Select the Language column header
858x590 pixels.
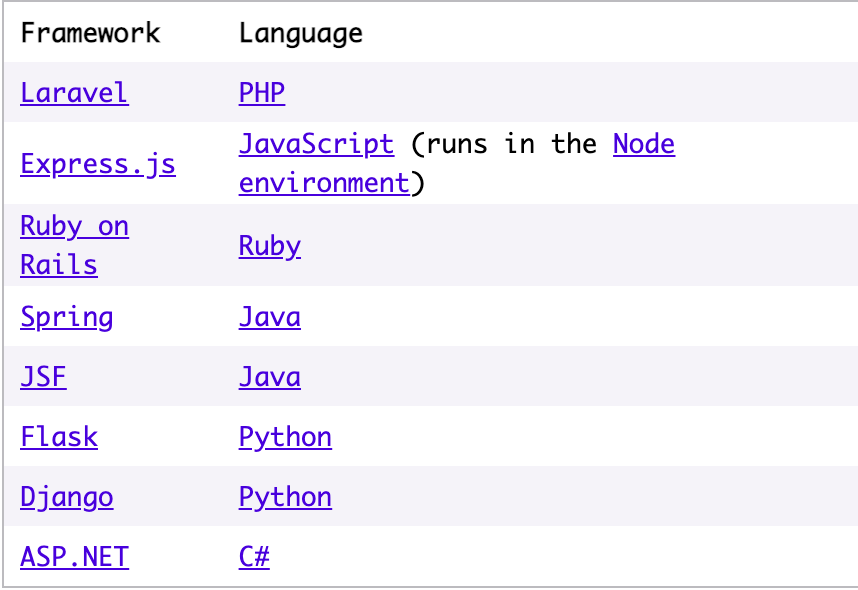coord(301,33)
